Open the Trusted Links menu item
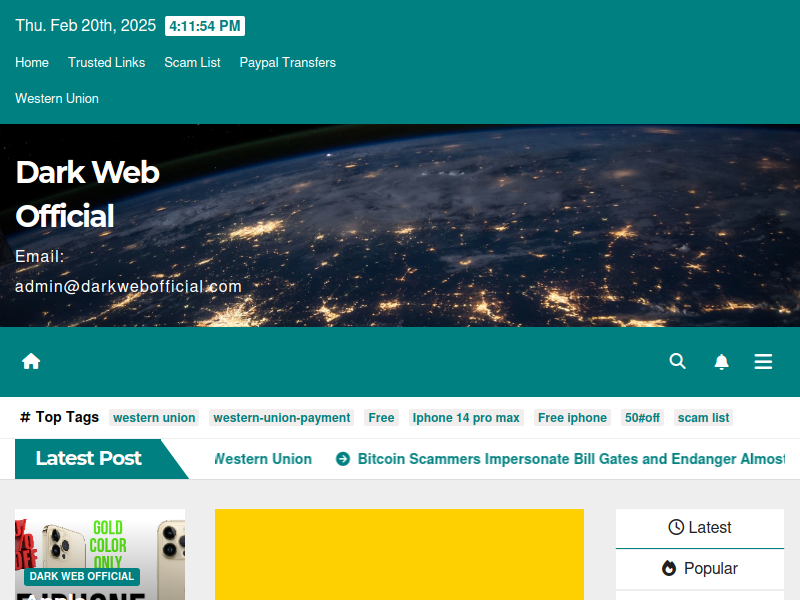The height and width of the screenshot is (600, 800). coord(106,63)
